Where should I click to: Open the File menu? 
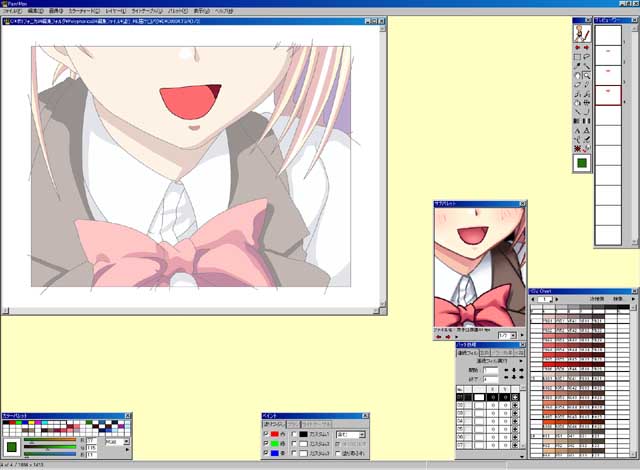coord(13,11)
